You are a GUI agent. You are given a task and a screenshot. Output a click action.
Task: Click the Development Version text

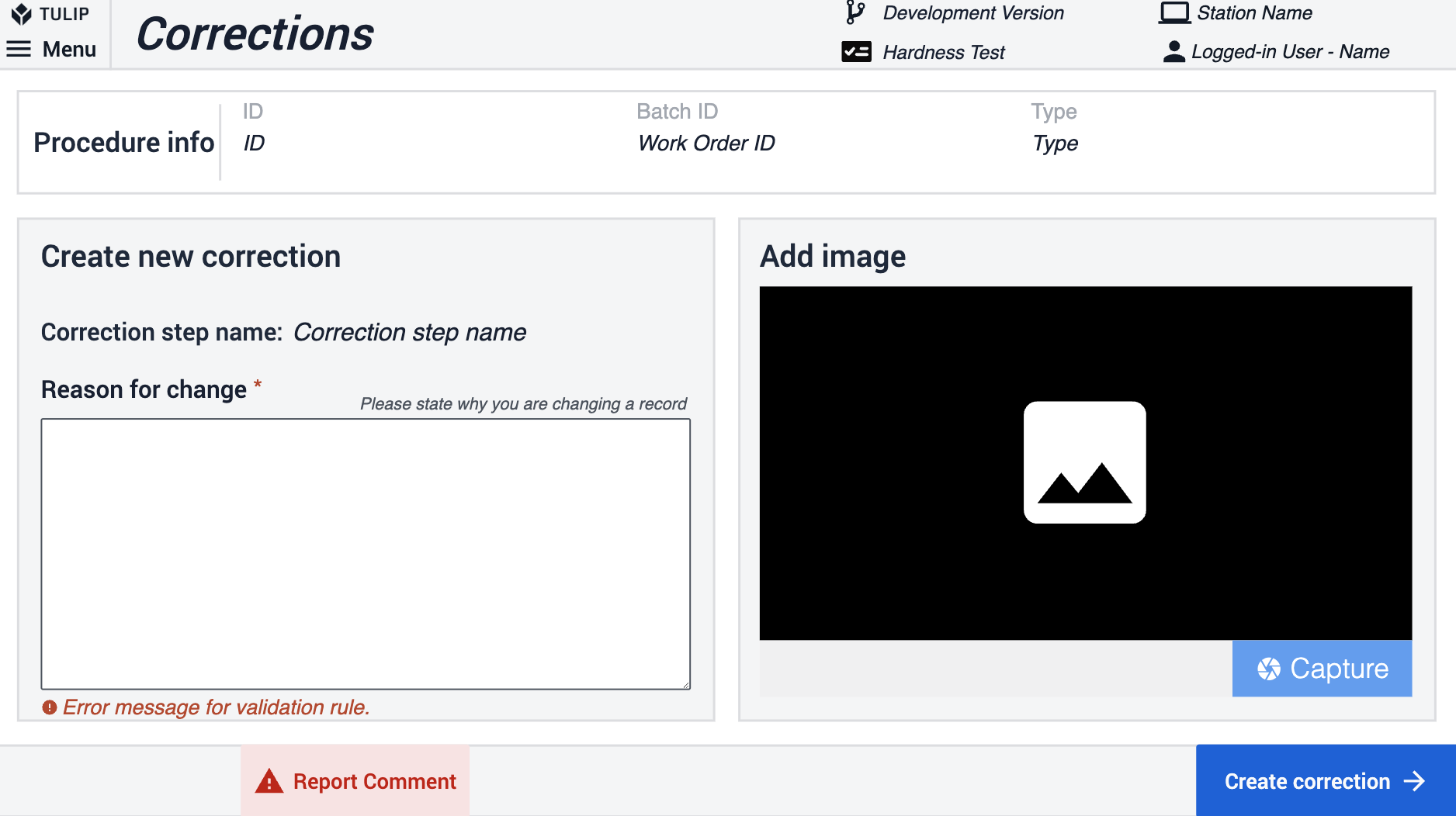973,12
